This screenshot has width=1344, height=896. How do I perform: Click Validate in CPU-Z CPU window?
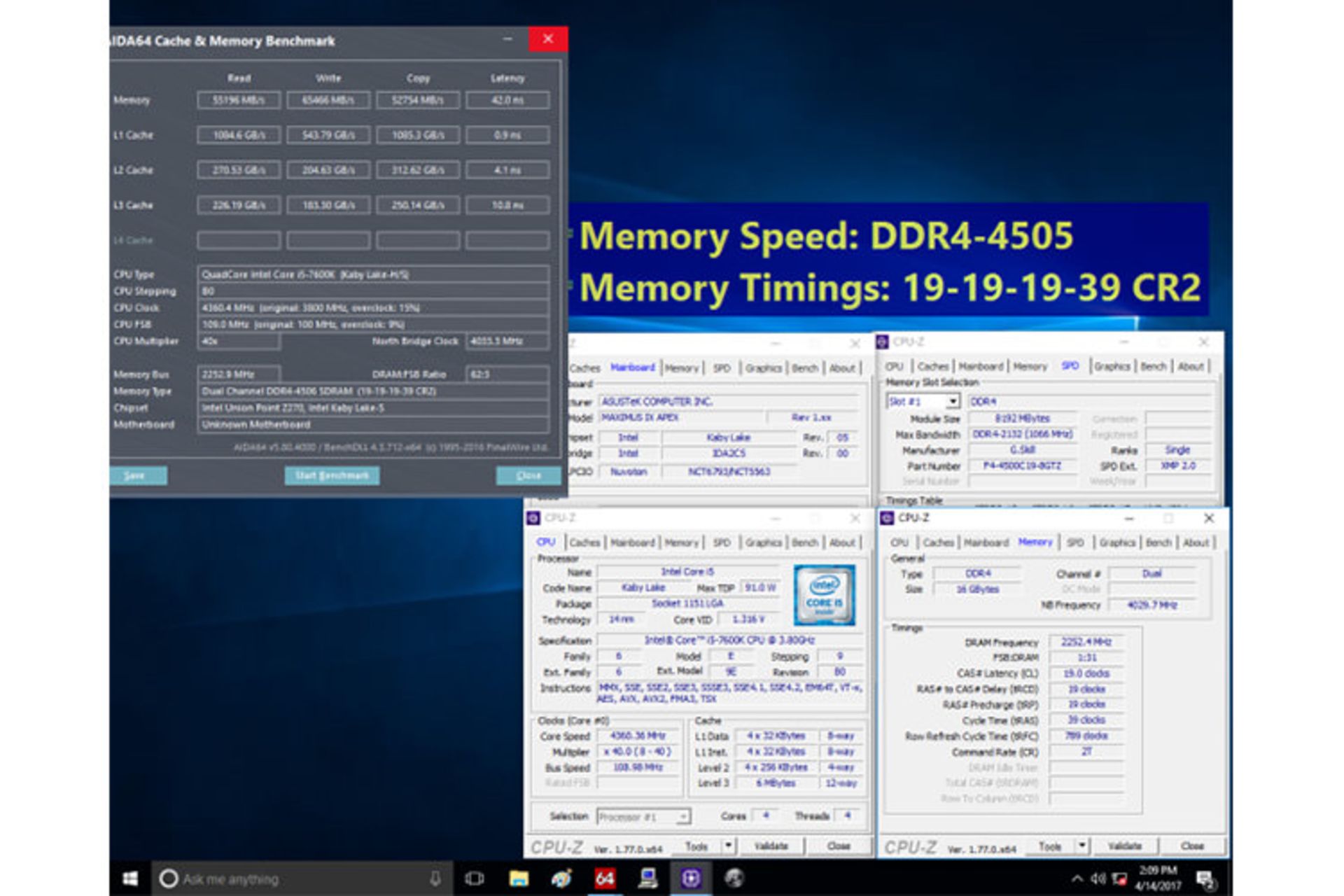click(x=771, y=846)
